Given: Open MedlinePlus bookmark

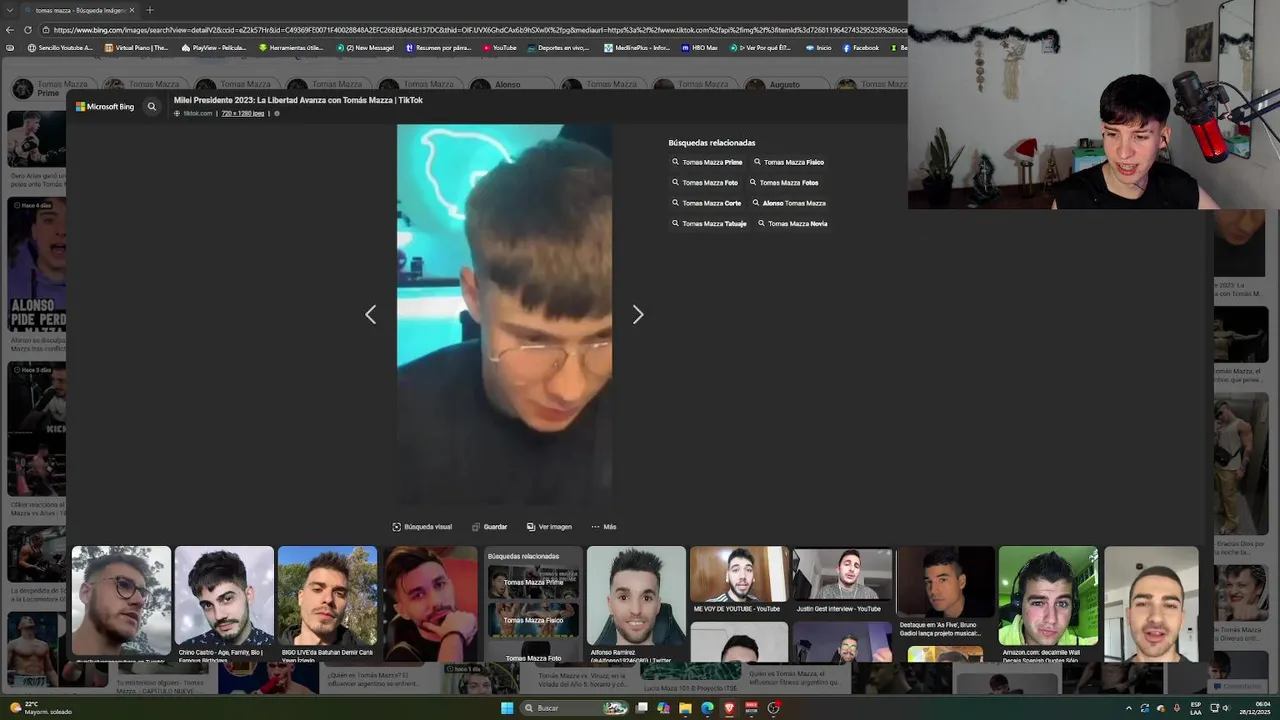Looking at the screenshot, I should 638,48.
